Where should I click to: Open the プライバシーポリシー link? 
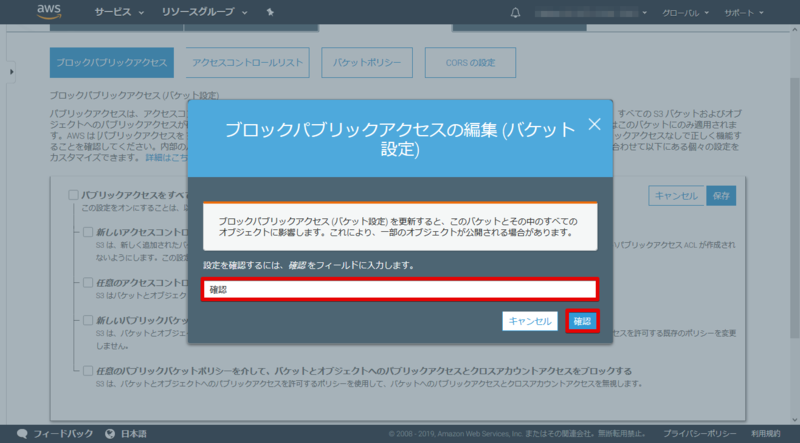point(699,434)
